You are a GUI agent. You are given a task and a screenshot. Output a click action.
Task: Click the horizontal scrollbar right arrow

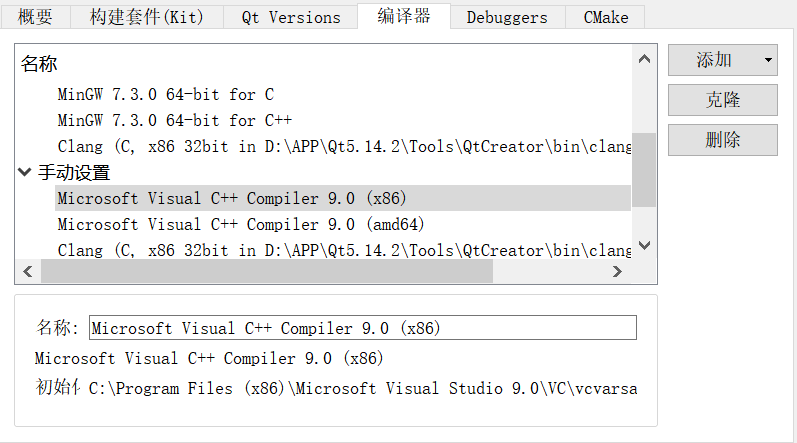pyautogui.click(x=619, y=271)
